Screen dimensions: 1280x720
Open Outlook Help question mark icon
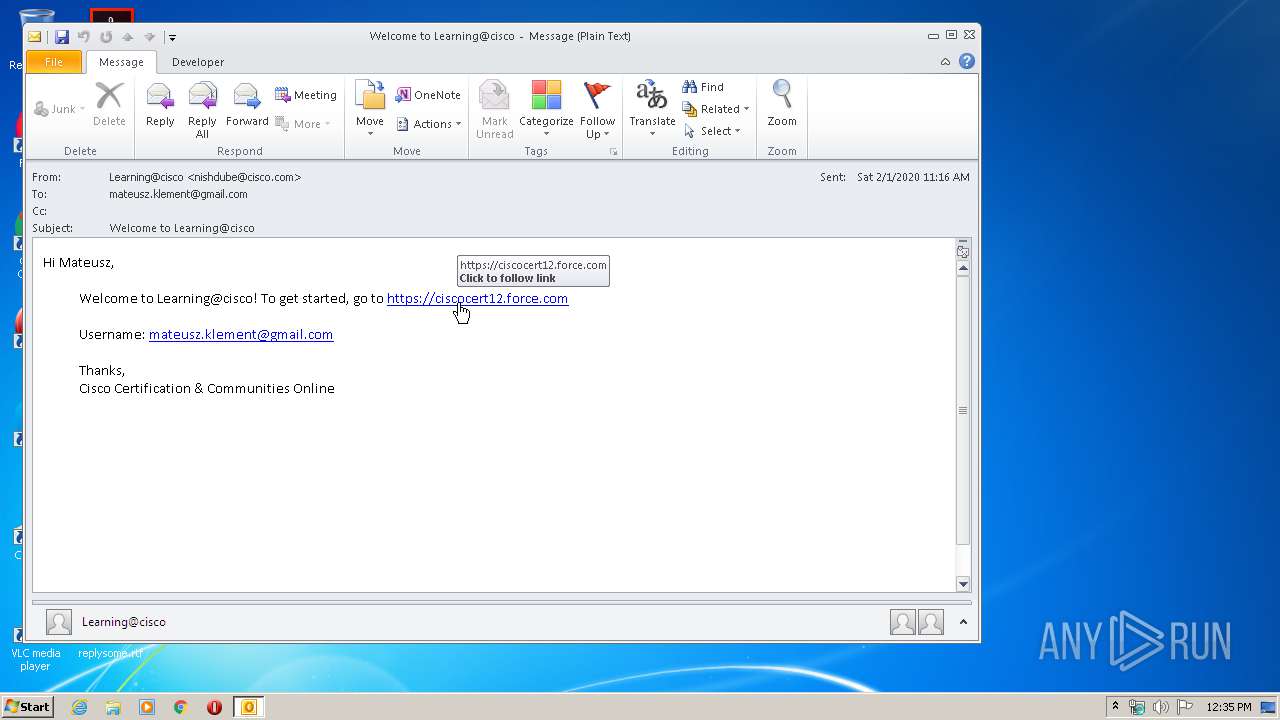967,61
